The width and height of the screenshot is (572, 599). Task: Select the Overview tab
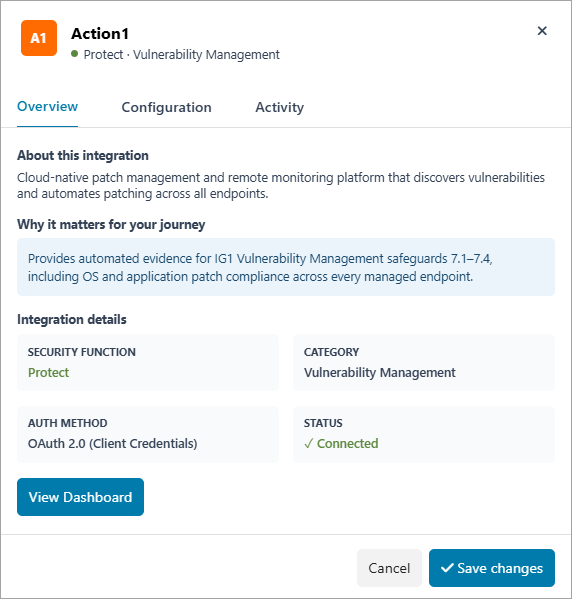pyautogui.click(x=47, y=107)
